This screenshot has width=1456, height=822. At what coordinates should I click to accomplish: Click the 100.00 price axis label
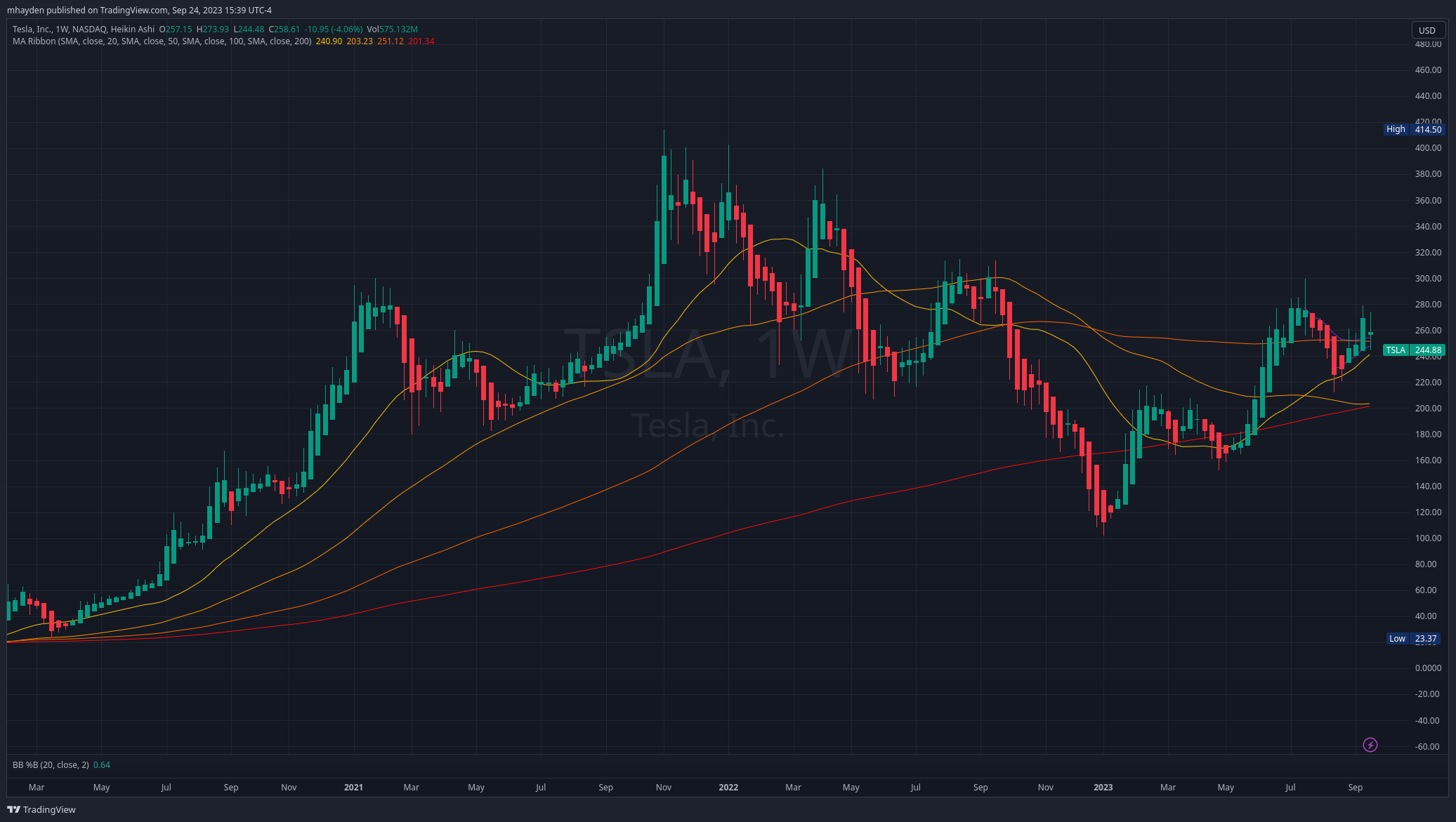1429,538
